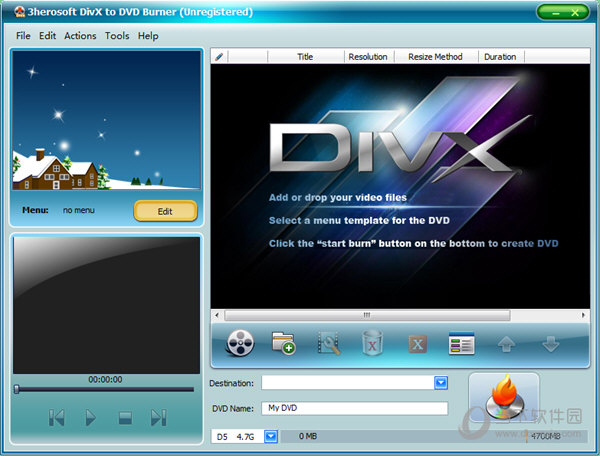Click the app icon in the title bar

[20, 12]
